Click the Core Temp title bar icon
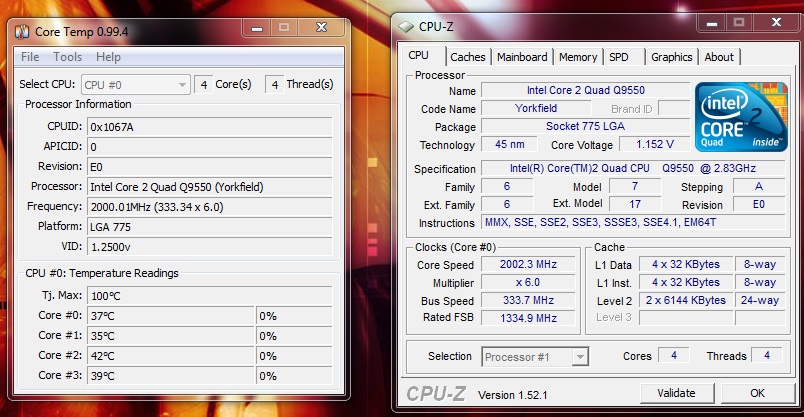The height and width of the screenshot is (417, 804). click(x=22, y=32)
